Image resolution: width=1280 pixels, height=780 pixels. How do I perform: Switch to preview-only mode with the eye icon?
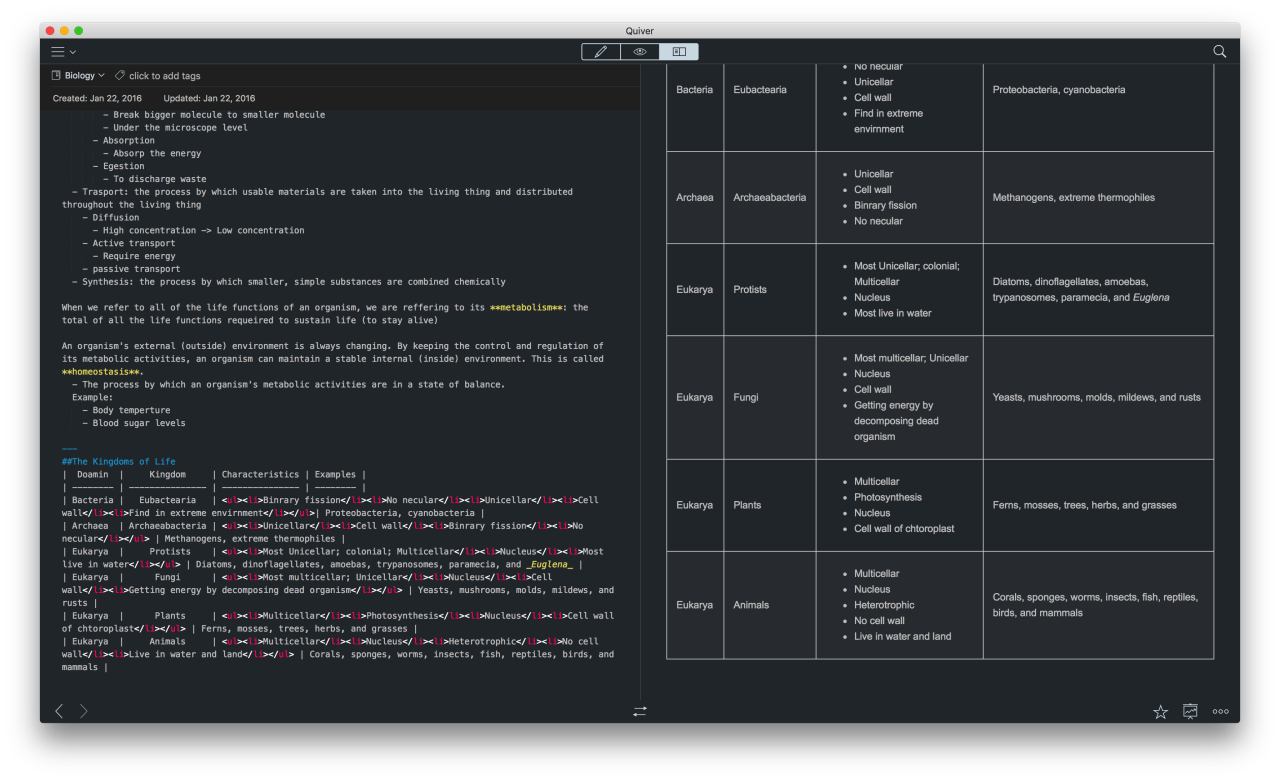pos(640,51)
